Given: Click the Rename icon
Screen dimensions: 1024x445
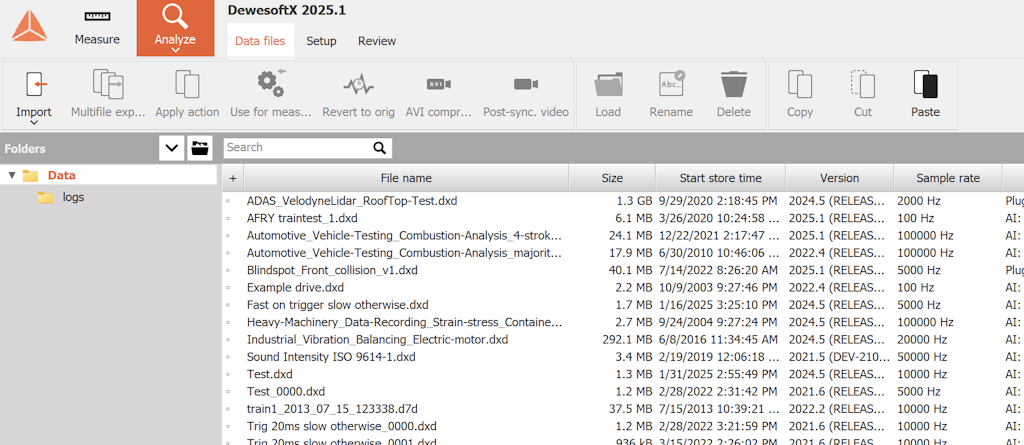Looking at the screenshot, I should [671, 84].
